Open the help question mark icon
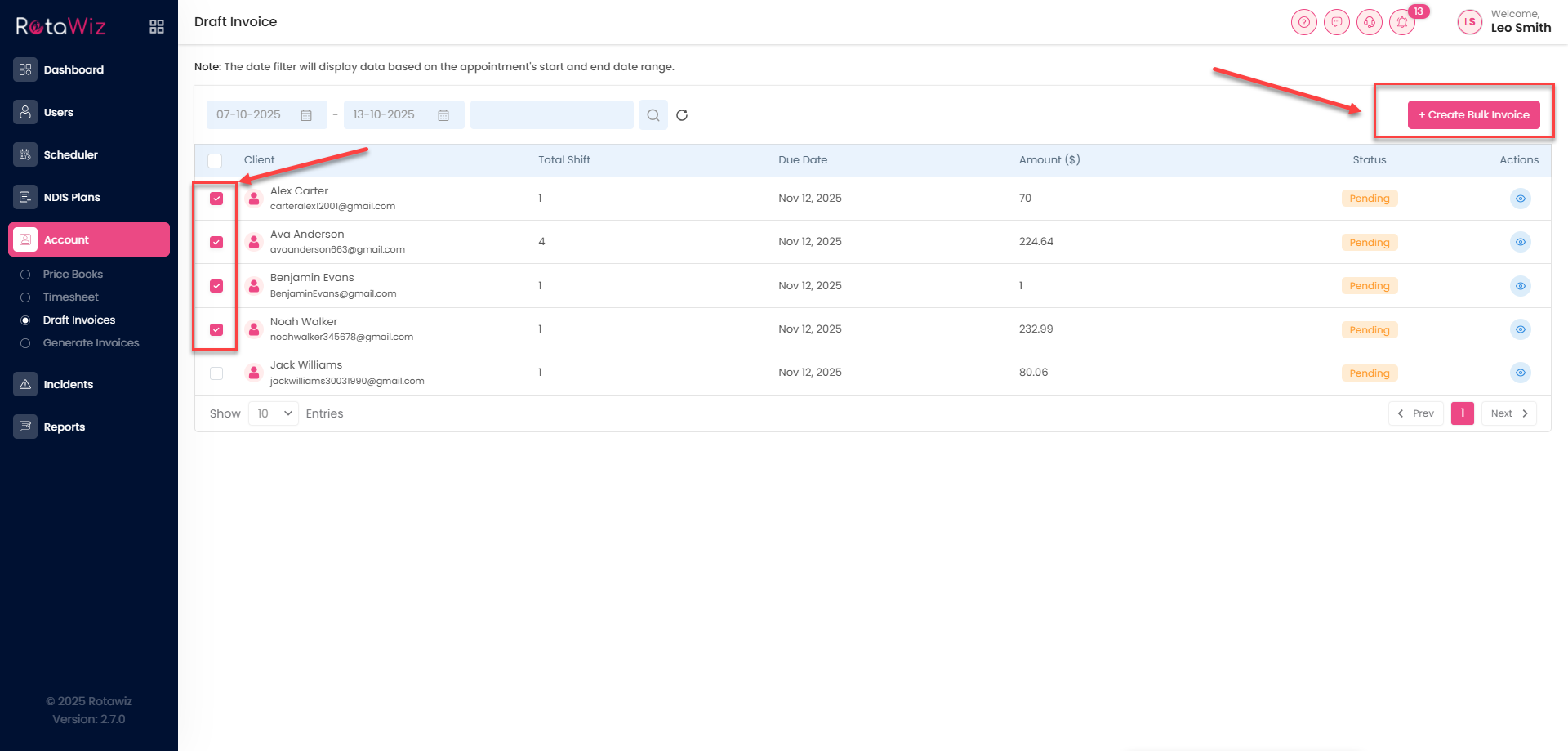1568x751 pixels. (x=1304, y=23)
